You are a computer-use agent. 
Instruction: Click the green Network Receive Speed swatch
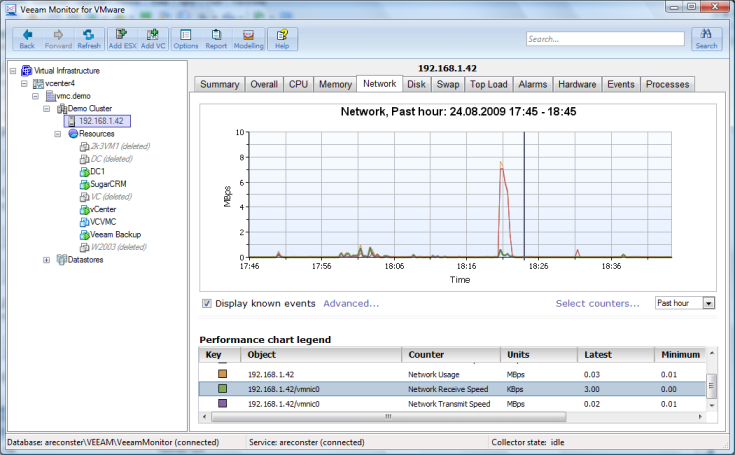click(x=222, y=388)
